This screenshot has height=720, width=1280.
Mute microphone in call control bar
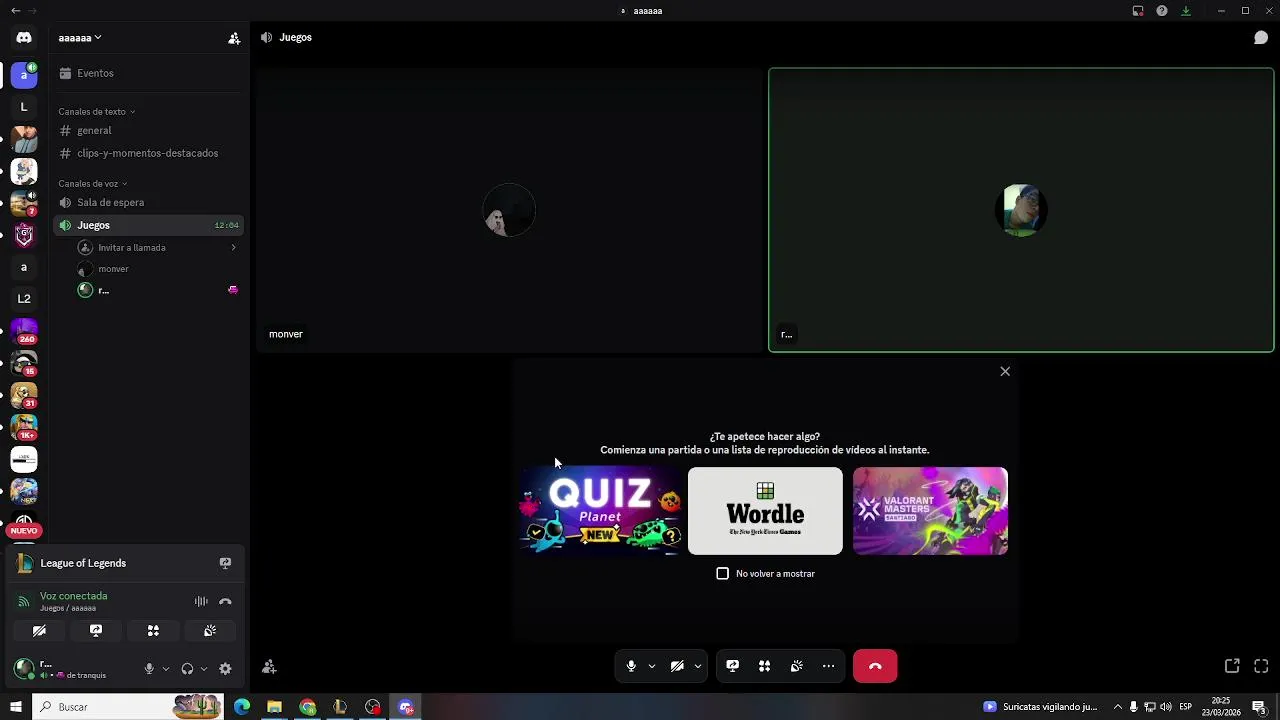pos(631,666)
